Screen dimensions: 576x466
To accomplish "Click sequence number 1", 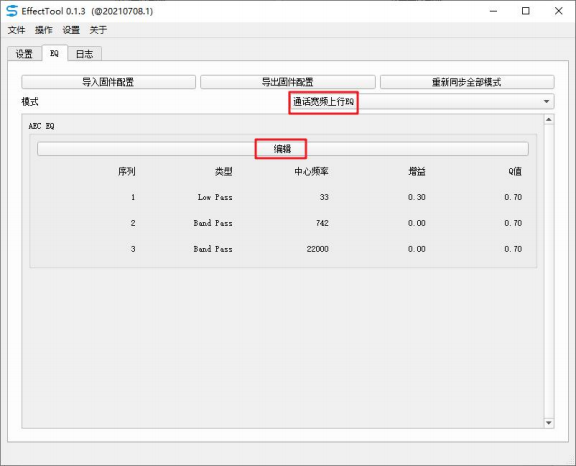I will pyautogui.click(x=133, y=197).
